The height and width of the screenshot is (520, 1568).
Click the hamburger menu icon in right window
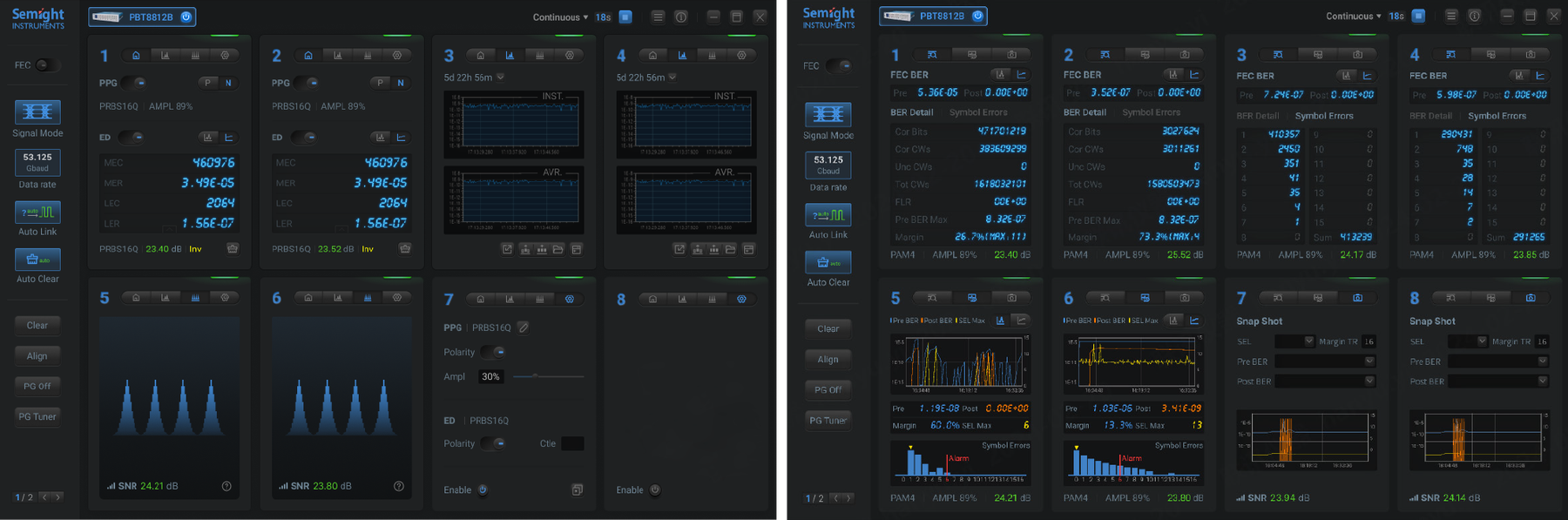[x=1450, y=16]
